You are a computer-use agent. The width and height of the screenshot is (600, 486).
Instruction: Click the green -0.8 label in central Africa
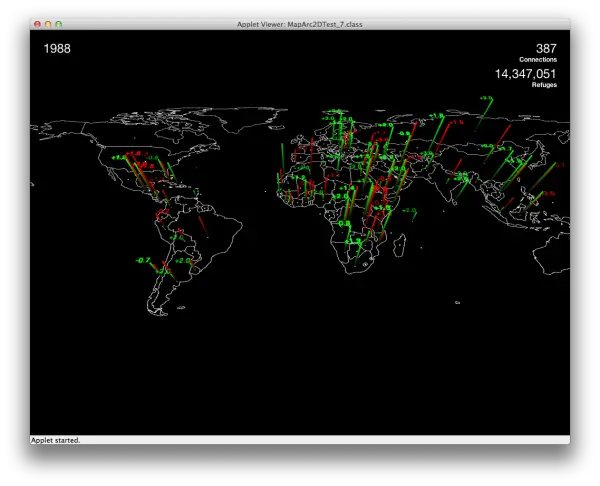(x=343, y=223)
